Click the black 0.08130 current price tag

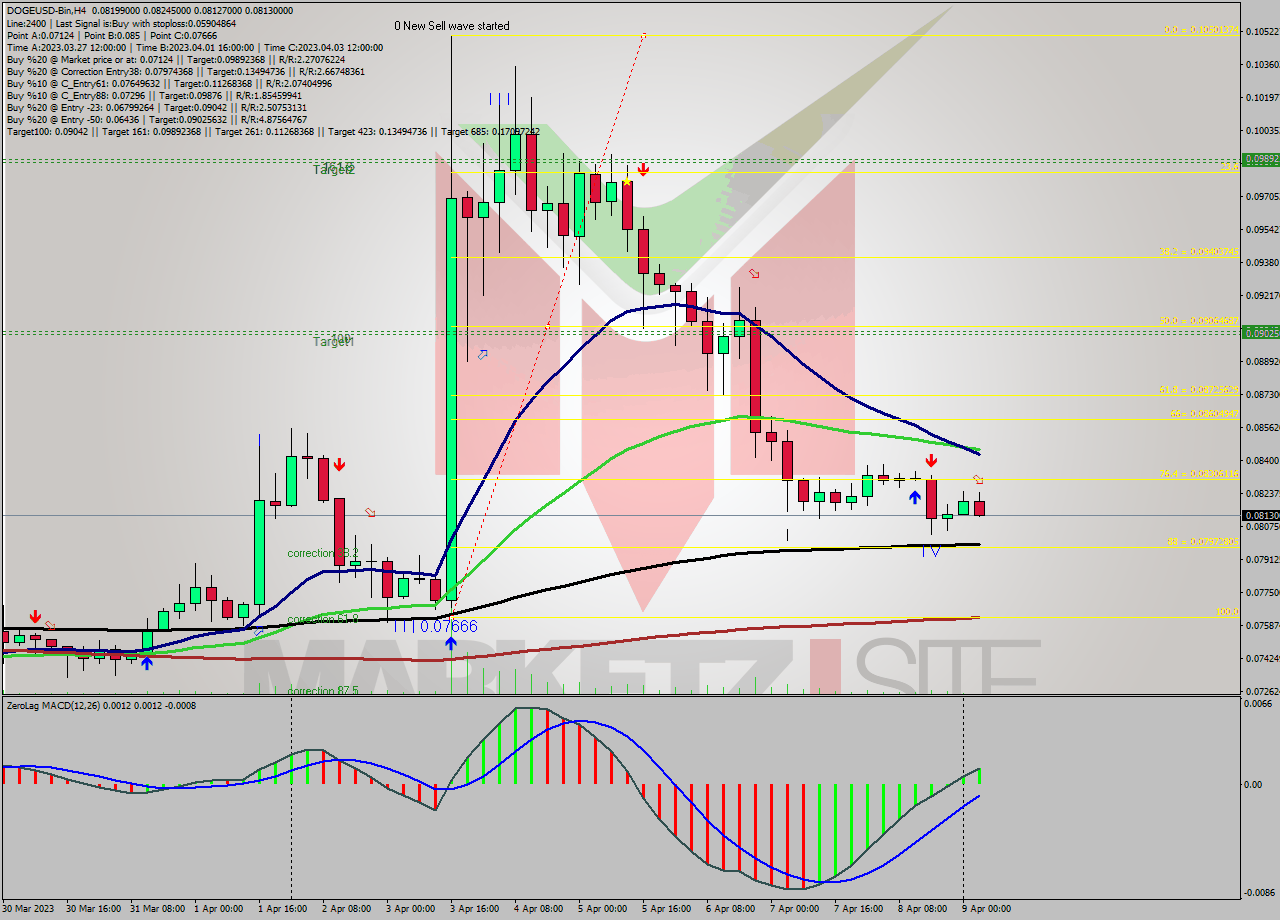point(1260,516)
